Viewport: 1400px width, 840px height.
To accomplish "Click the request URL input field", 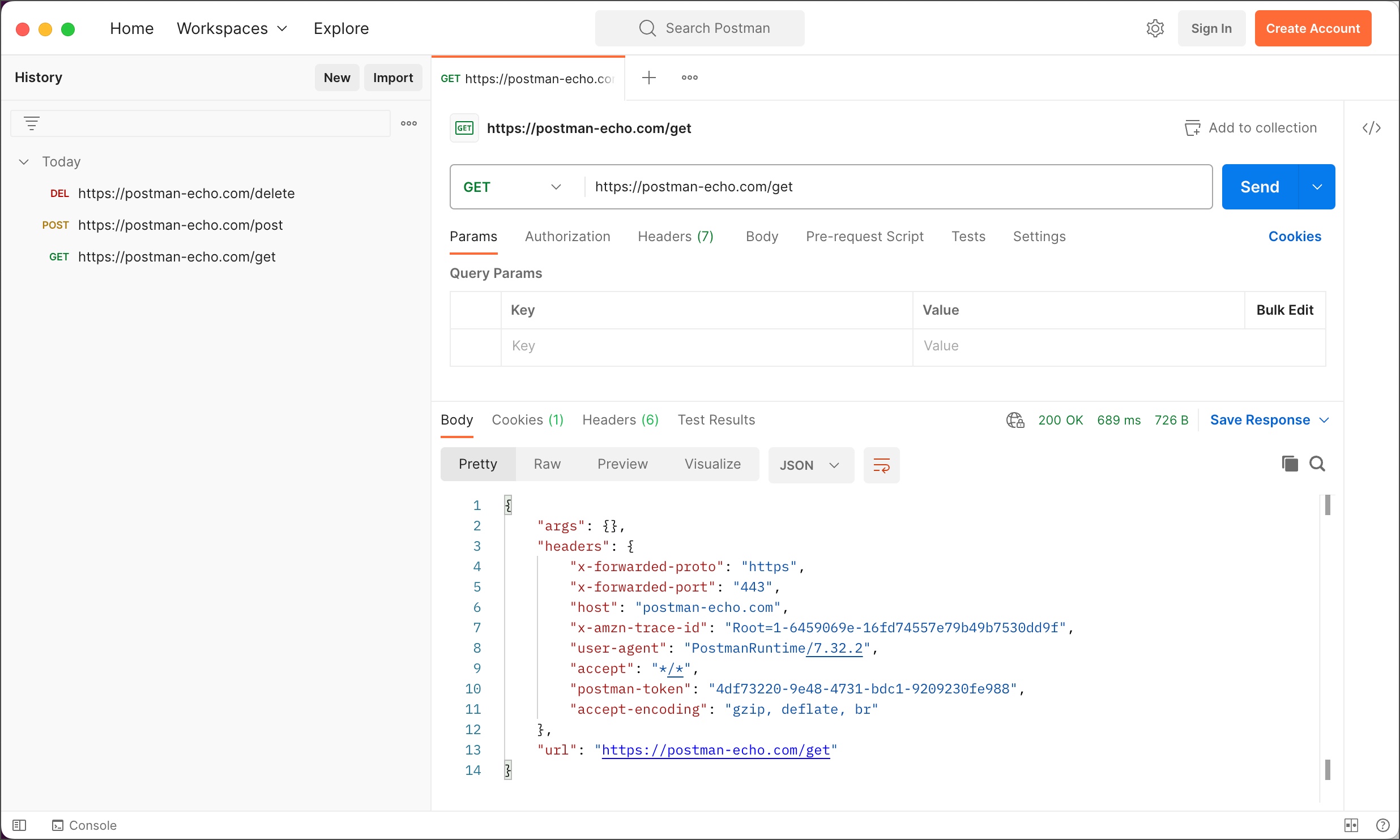I will (898, 187).
